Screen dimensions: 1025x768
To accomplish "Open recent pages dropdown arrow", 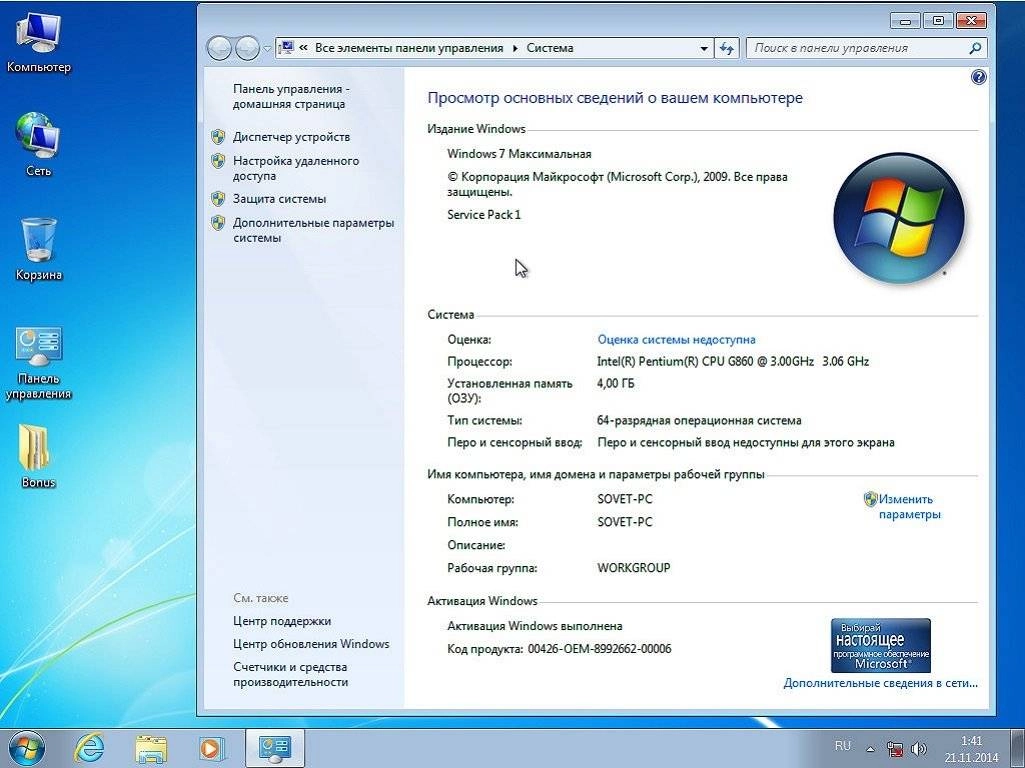I will [x=267, y=48].
